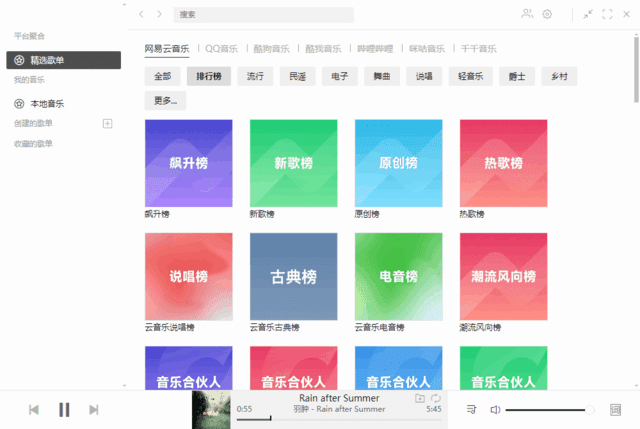Click the 云音乐电音榜 caption
This screenshot has width=640, height=429.
[x=380, y=327]
